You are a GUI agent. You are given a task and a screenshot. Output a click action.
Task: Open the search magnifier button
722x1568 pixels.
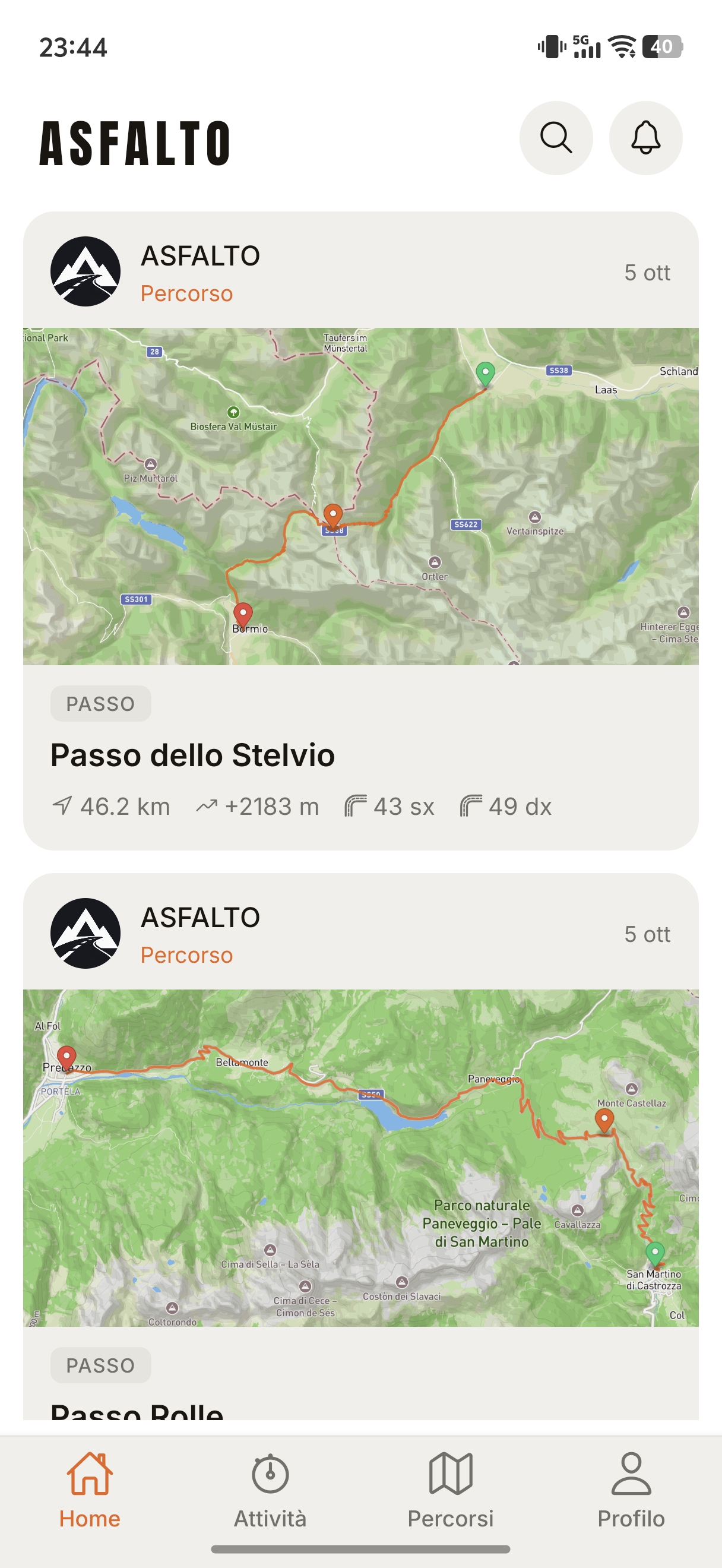pos(556,138)
